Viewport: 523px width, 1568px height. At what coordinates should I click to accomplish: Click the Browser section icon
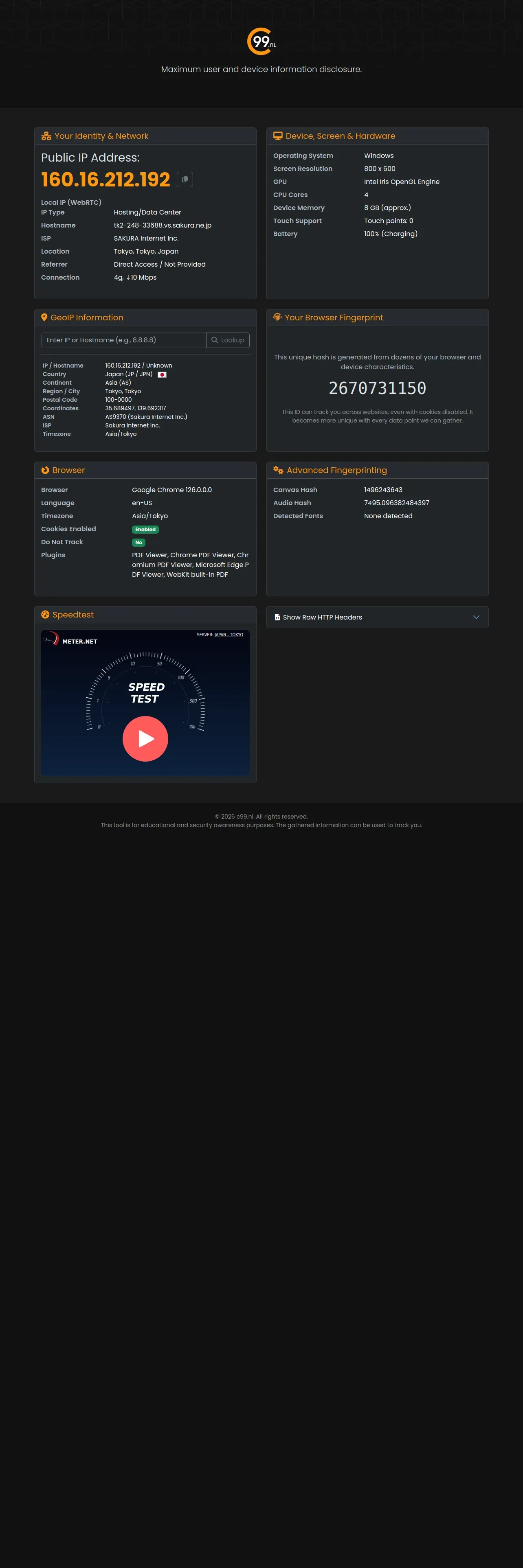tap(45, 470)
